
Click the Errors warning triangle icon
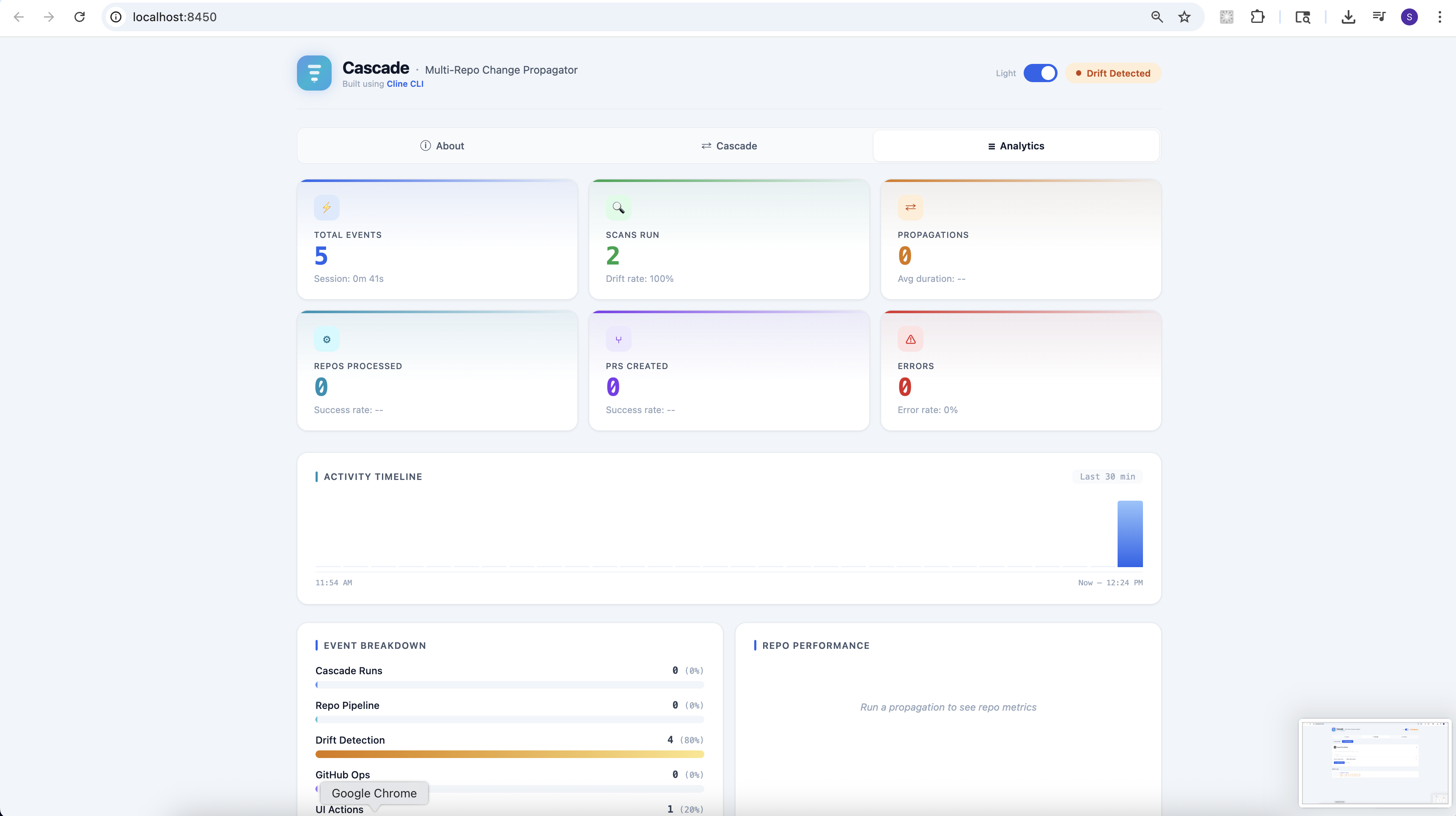(x=910, y=339)
